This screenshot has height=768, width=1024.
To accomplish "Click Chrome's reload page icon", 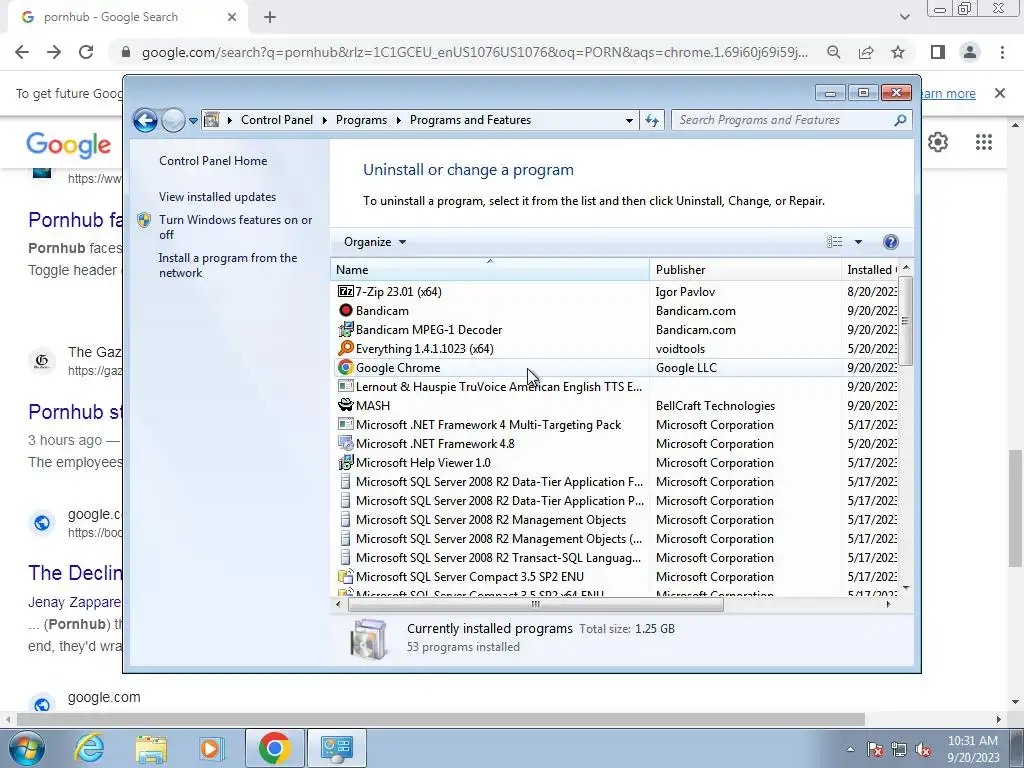I will 86,52.
